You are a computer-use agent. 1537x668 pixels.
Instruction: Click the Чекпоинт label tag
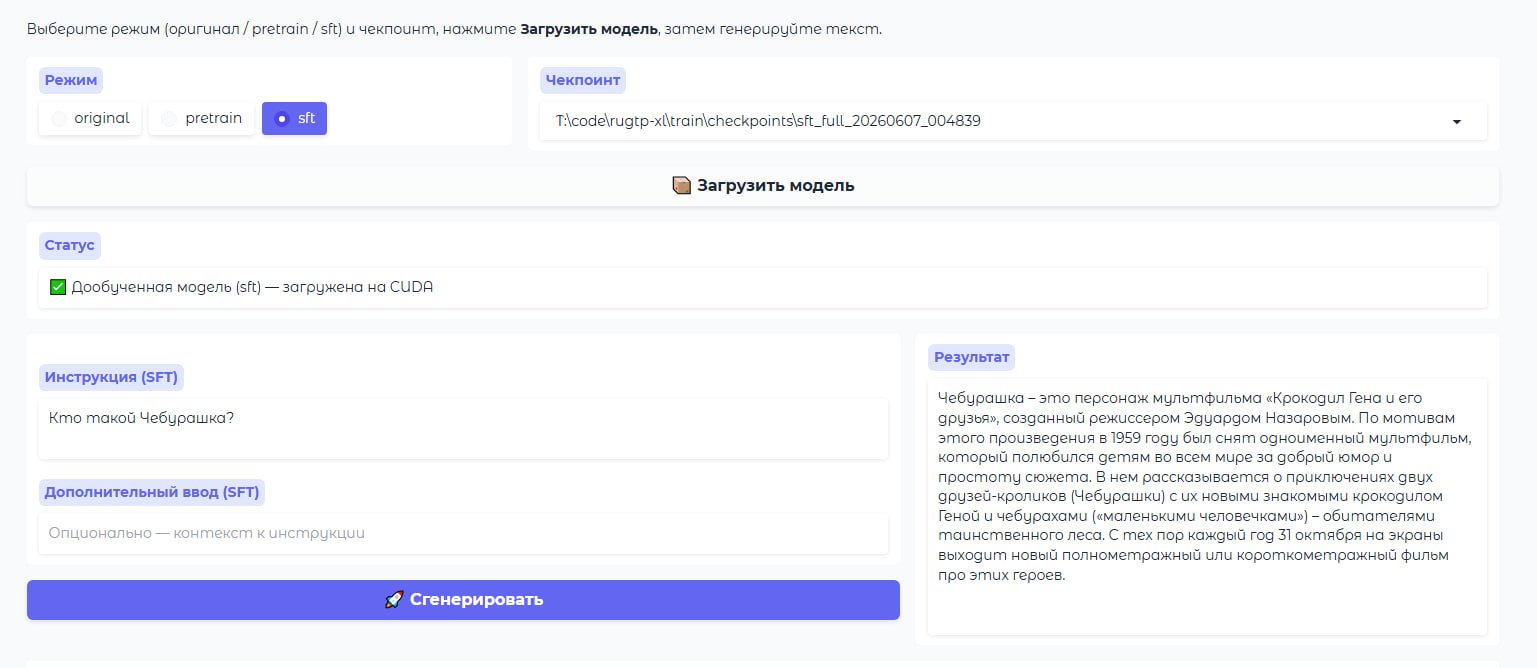coord(583,80)
